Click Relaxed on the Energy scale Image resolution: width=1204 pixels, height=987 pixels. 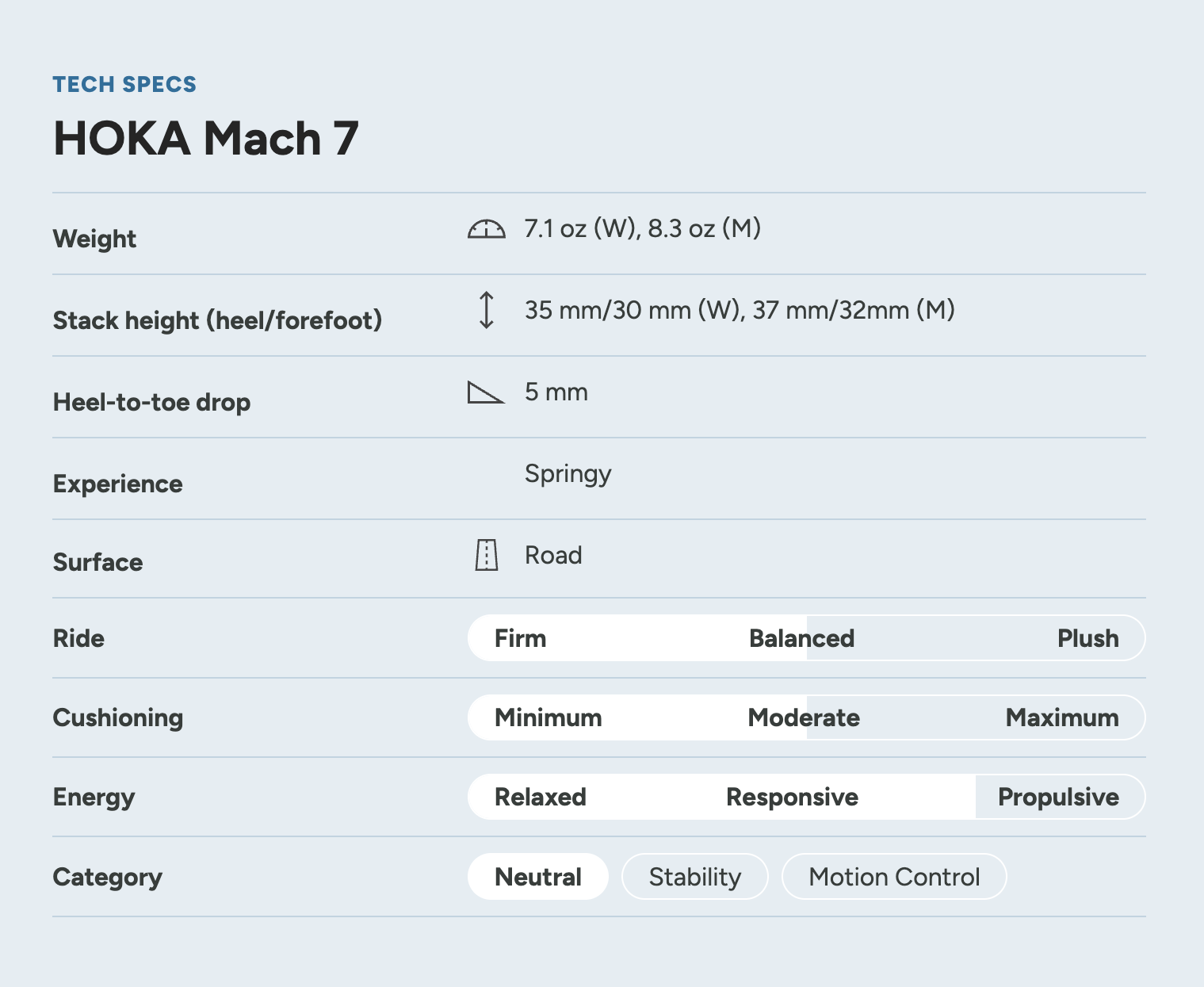click(x=541, y=797)
